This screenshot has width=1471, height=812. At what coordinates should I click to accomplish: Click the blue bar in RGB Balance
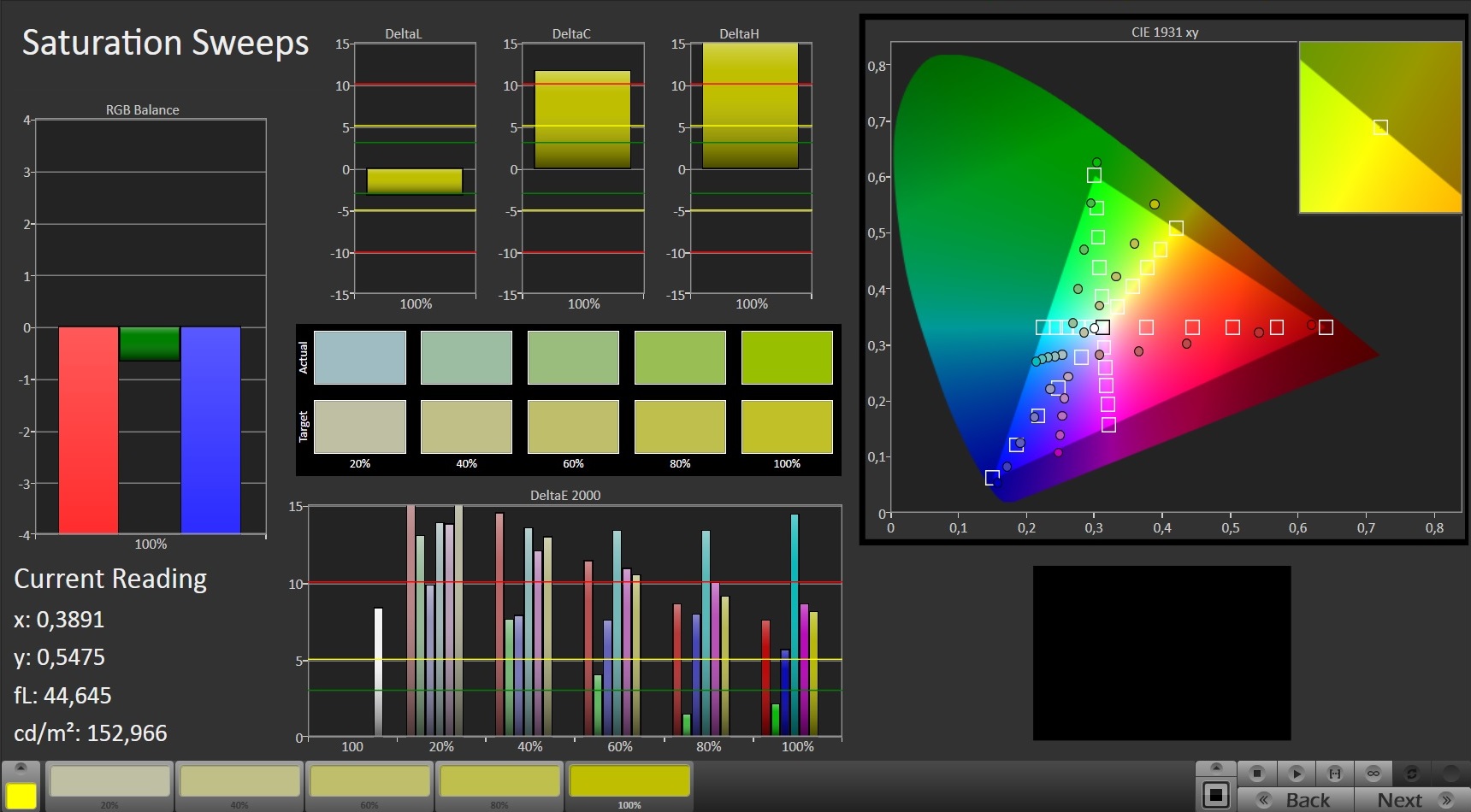coord(210,430)
